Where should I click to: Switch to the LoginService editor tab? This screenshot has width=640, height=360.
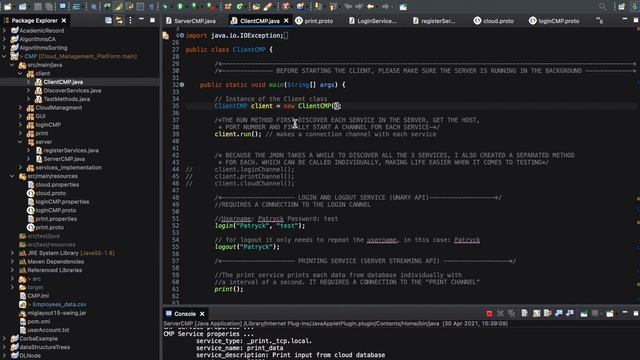[373, 21]
